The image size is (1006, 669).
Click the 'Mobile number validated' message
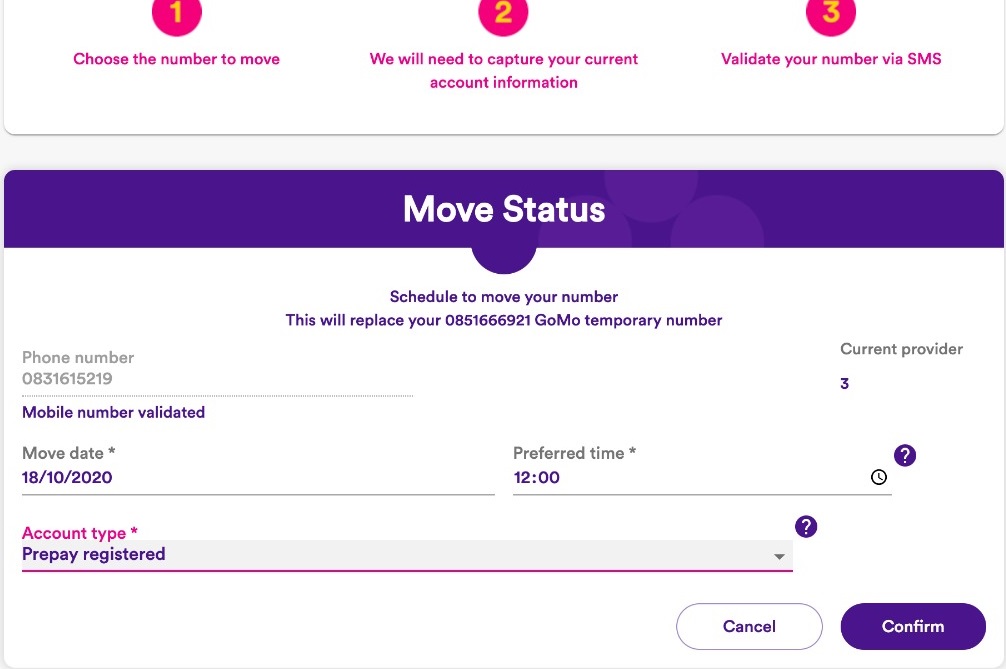tap(113, 412)
